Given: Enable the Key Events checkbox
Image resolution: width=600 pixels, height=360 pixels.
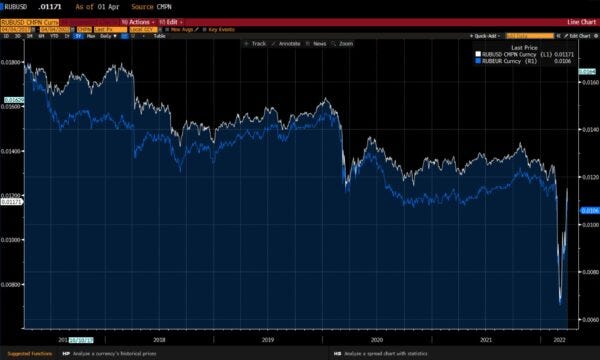Looking at the screenshot, I should [x=205, y=29].
